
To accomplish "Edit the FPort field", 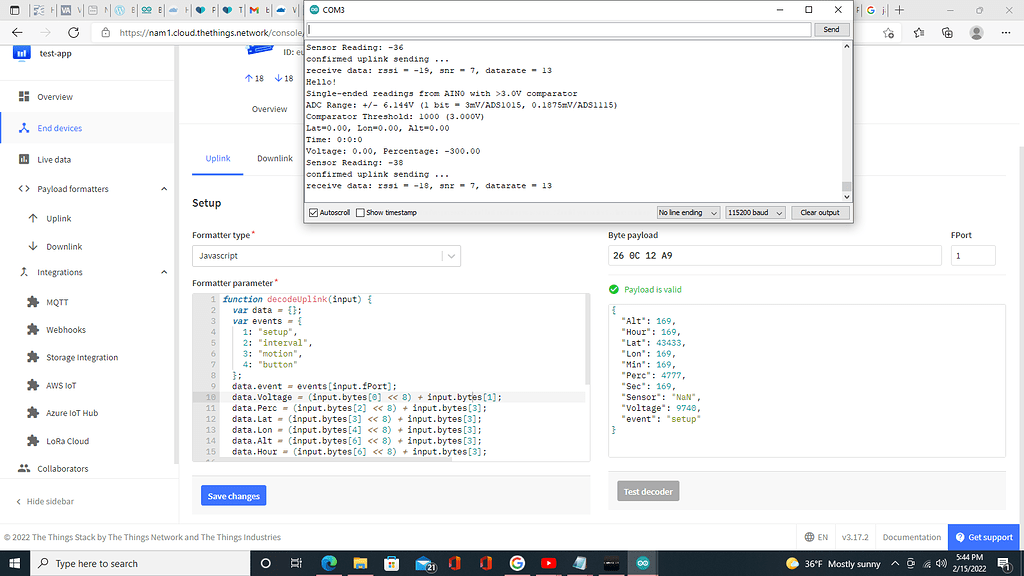I will point(972,255).
